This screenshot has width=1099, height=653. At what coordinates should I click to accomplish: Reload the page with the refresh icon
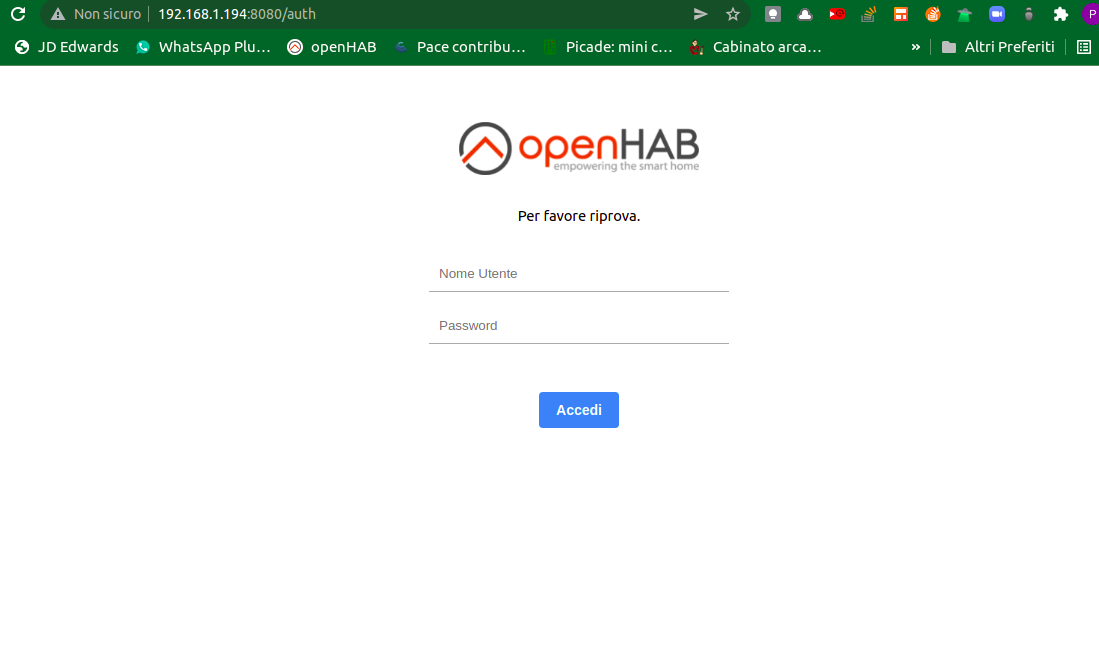[18, 14]
